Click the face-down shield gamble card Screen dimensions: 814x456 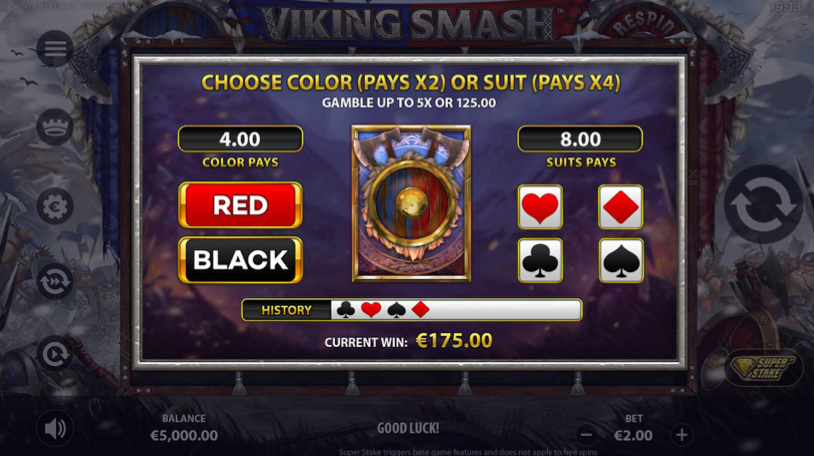click(x=411, y=204)
